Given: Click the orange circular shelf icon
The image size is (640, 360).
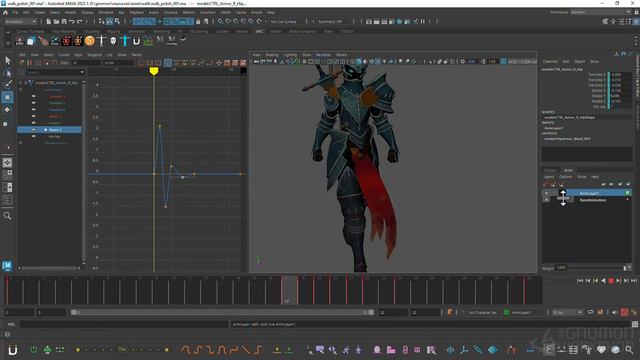Looking at the screenshot, I should click(x=89, y=40).
